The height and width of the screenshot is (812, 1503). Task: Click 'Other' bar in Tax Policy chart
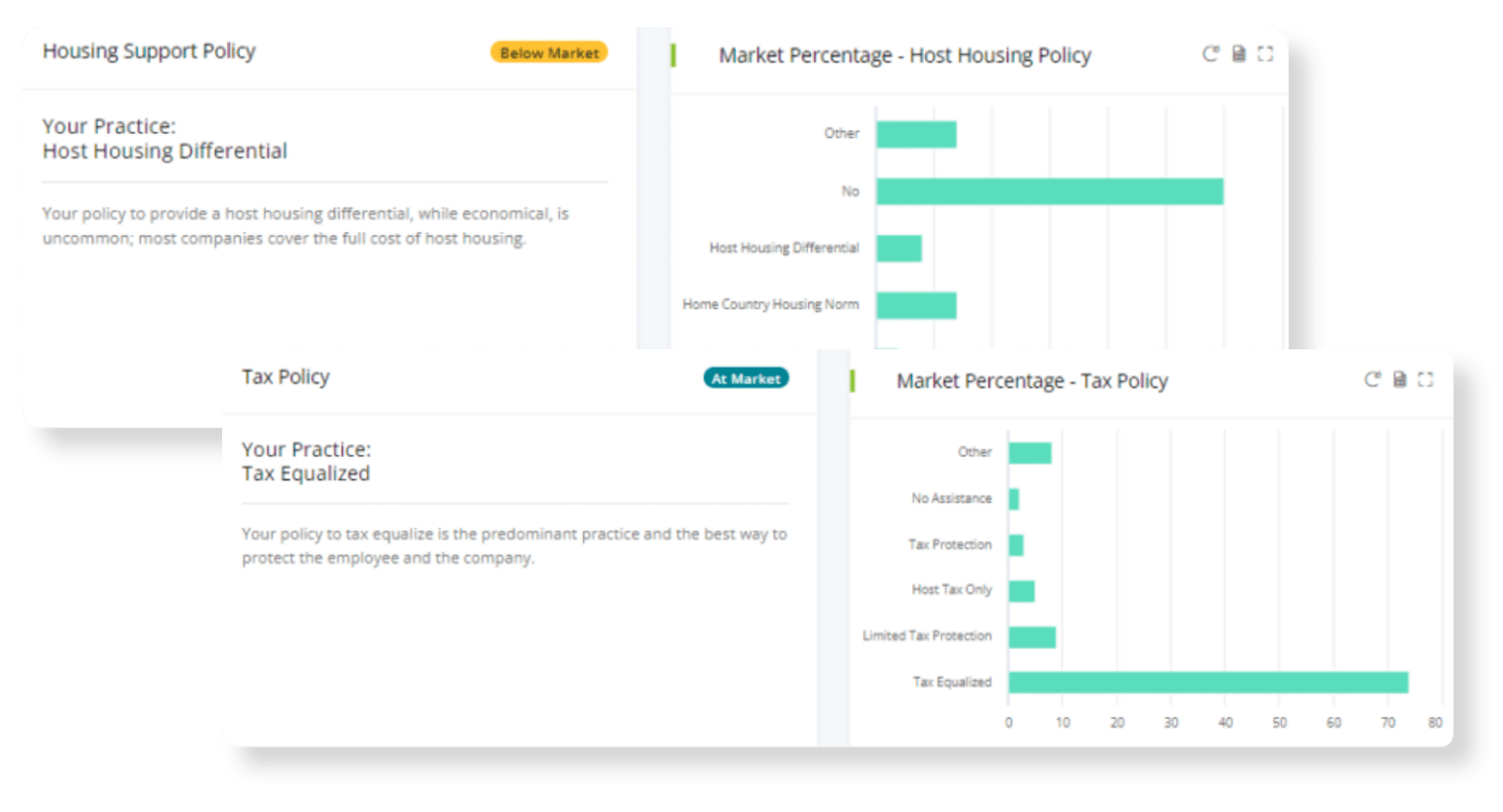(x=1029, y=453)
